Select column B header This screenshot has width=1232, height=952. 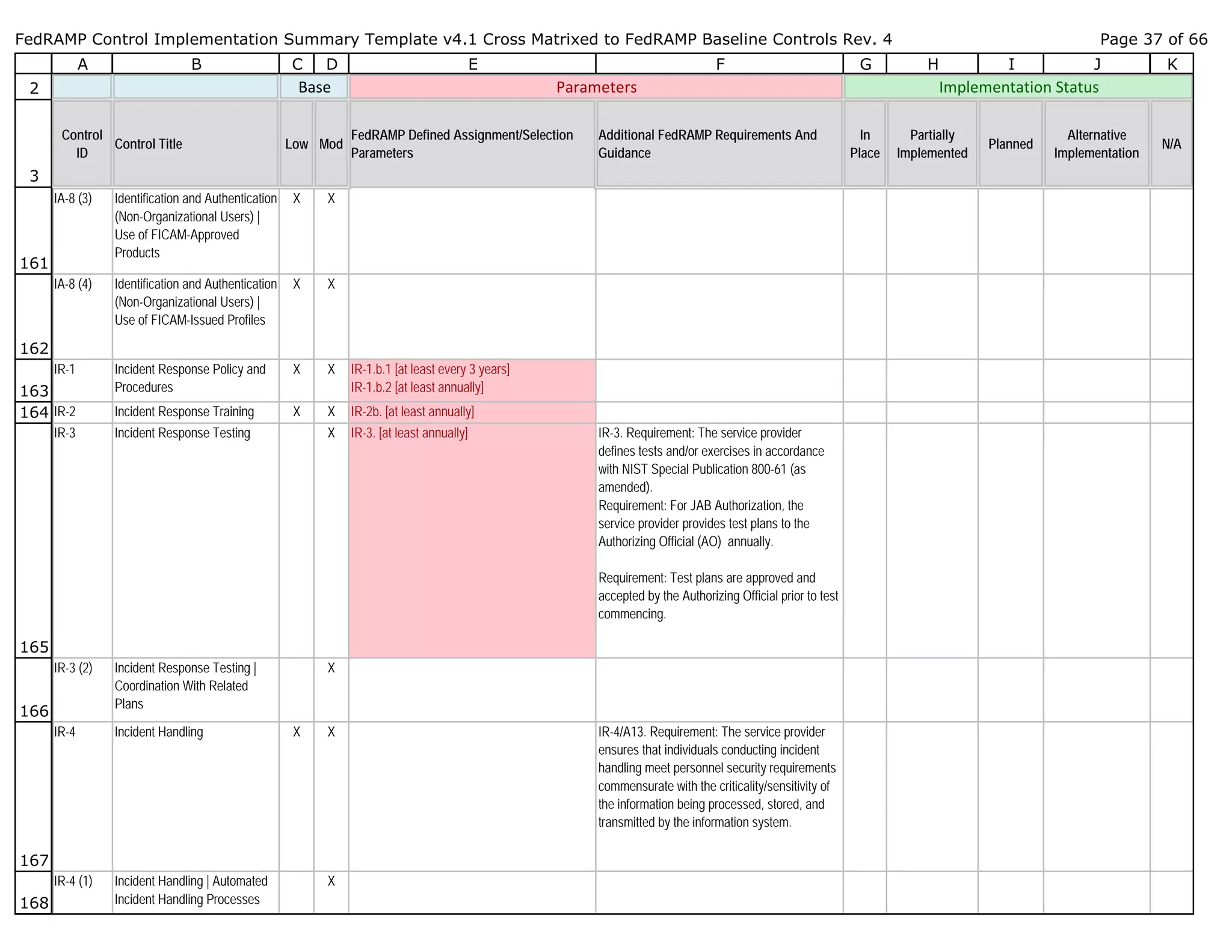pyautogui.click(x=196, y=64)
